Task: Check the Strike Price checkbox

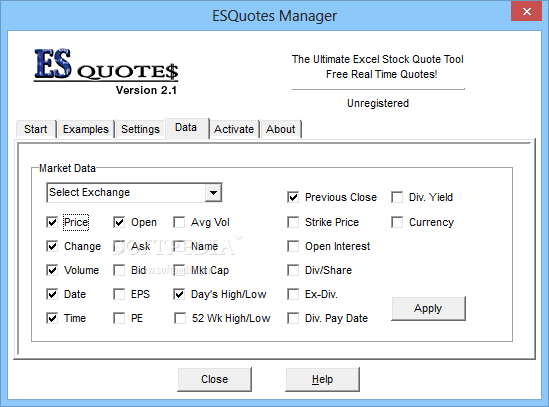Action: [x=293, y=222]
